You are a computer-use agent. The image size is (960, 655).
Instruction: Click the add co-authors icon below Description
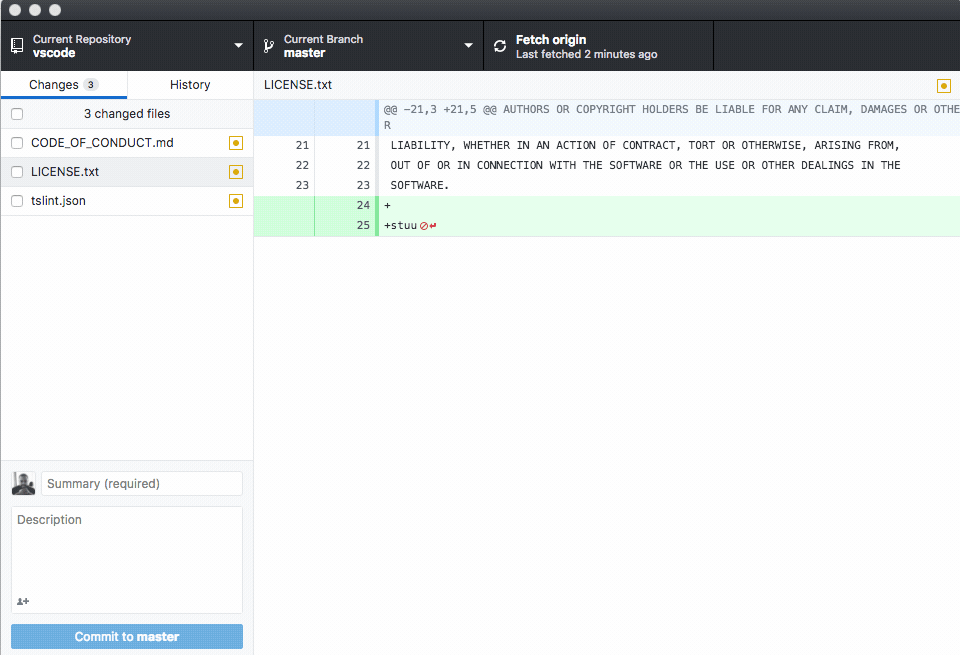[22, 601]
